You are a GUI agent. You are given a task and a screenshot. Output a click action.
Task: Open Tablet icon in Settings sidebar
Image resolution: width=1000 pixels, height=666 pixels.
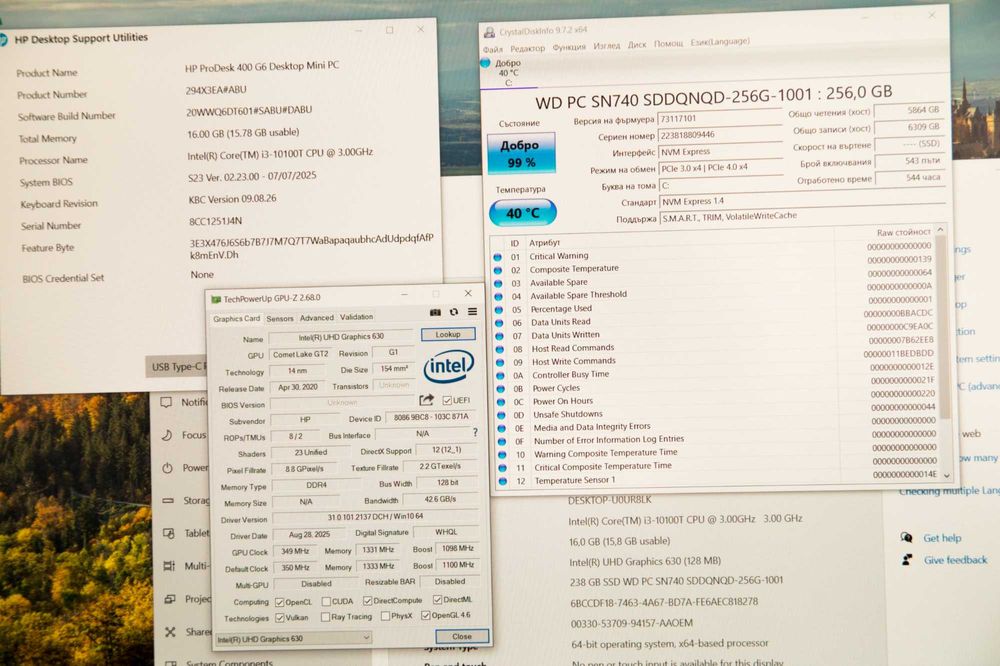pyautogui.click(x=168, y=533)
